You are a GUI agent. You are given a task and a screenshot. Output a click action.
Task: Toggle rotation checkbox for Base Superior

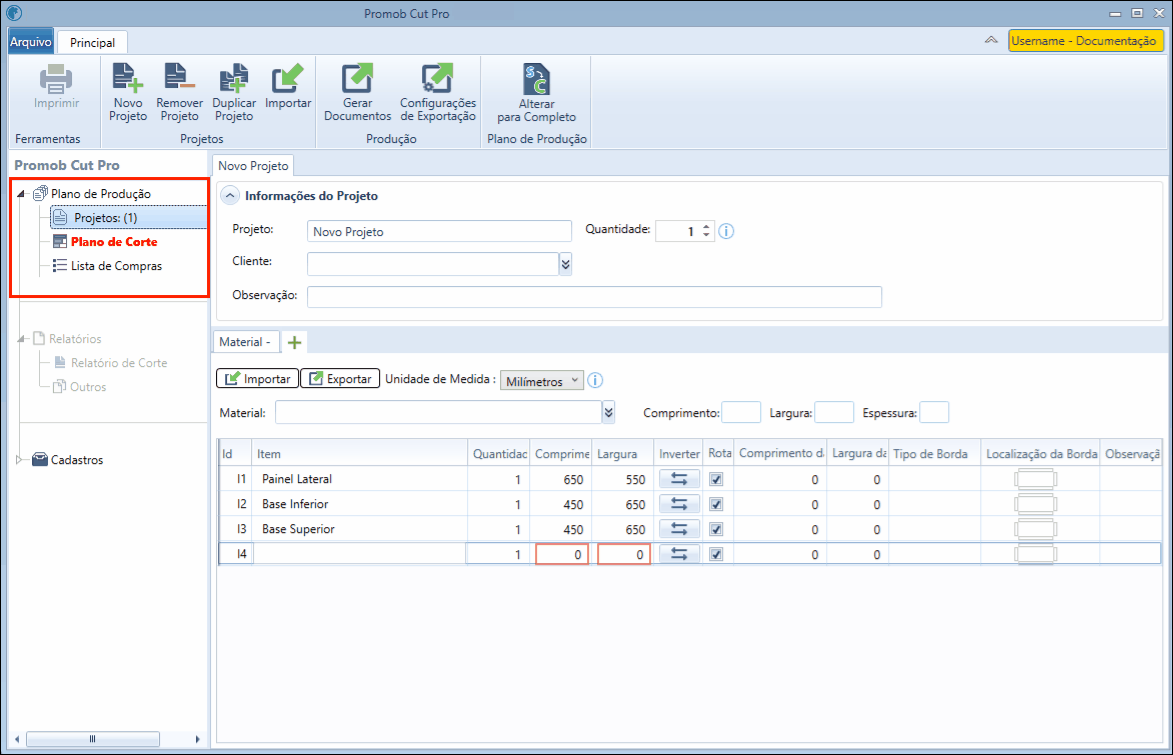click(716, 529)
